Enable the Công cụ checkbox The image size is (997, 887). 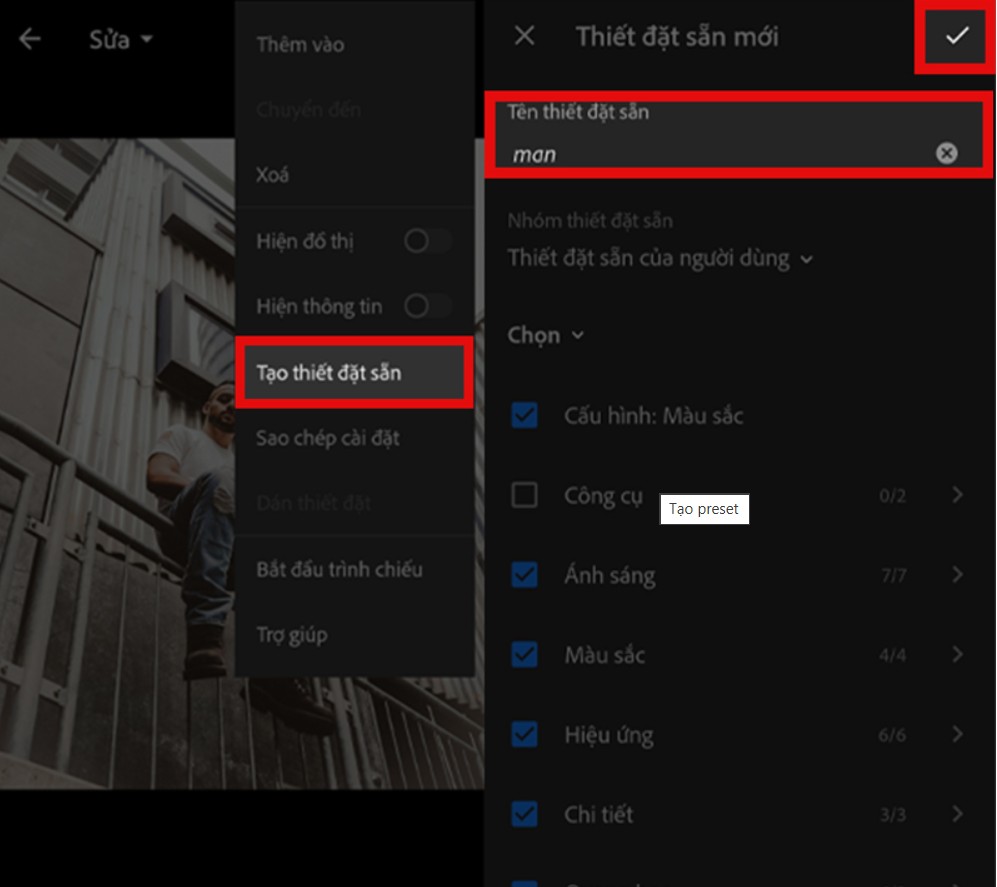tap(524, 495)
